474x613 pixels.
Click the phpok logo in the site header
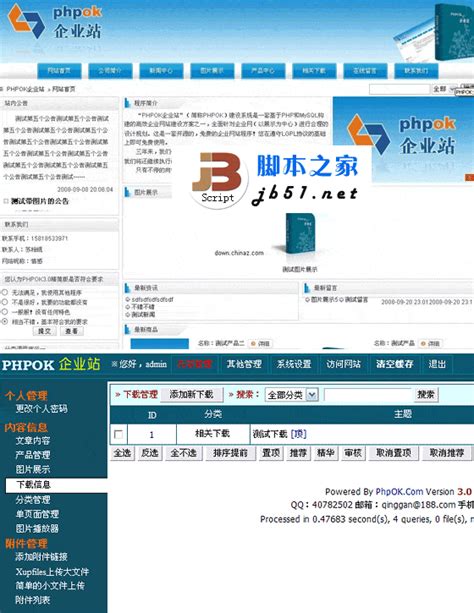point(55,22)
